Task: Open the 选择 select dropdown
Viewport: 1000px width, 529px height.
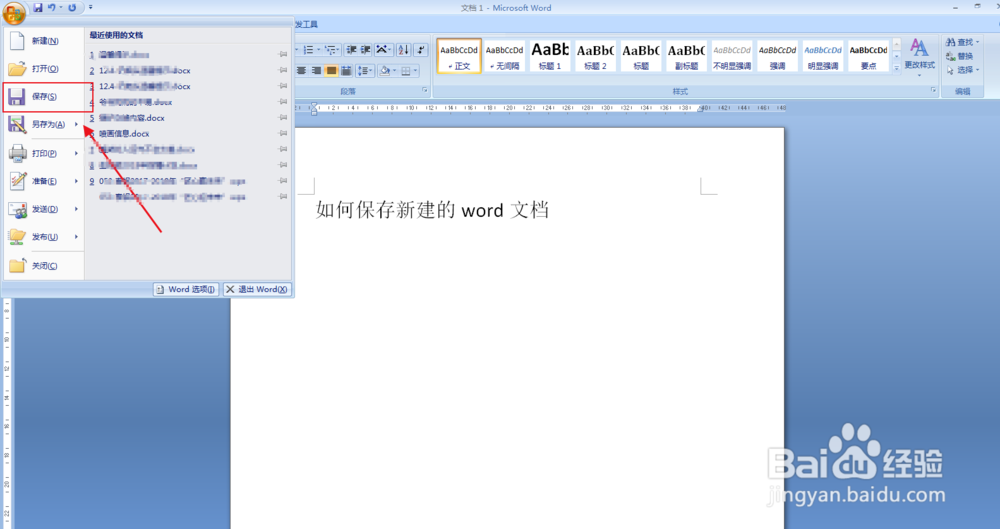Action: coord(962,70)
